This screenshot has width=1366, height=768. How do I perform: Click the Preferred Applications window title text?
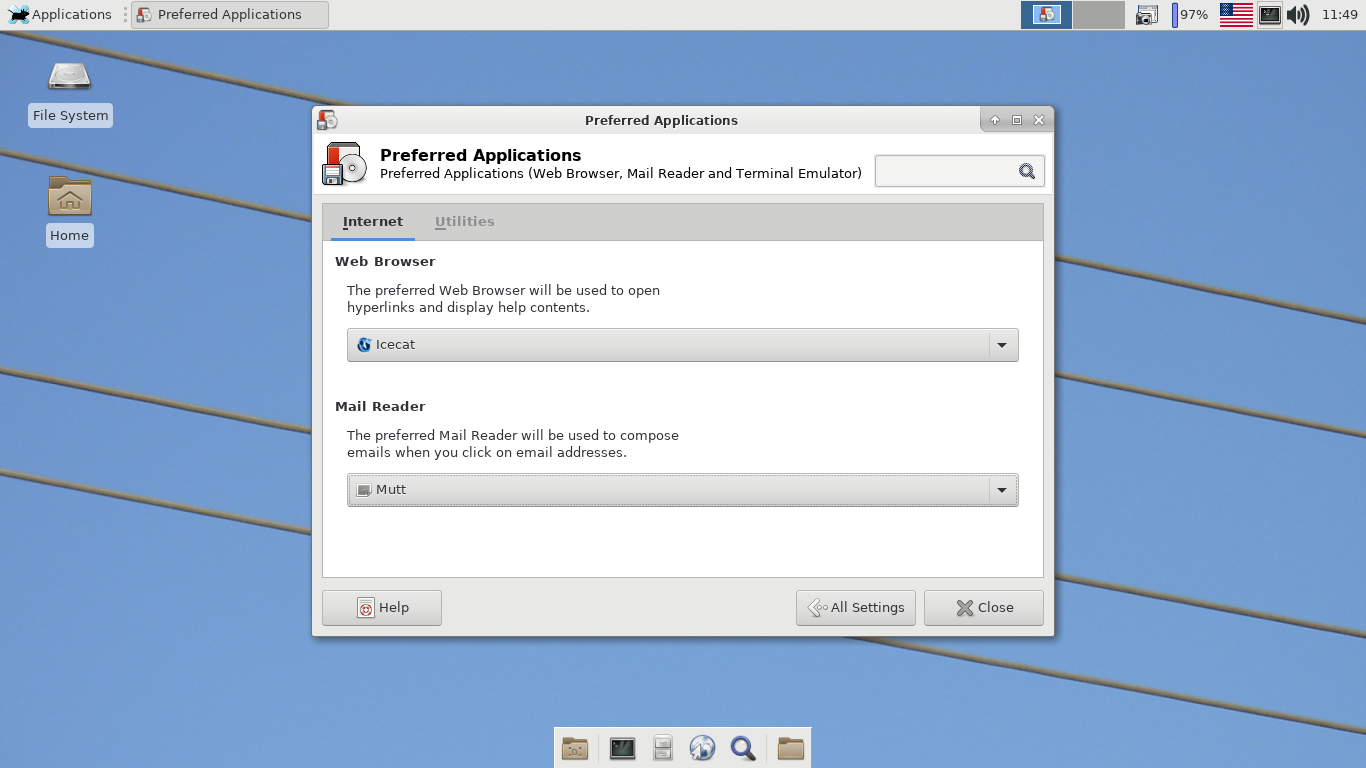point(661,120)
